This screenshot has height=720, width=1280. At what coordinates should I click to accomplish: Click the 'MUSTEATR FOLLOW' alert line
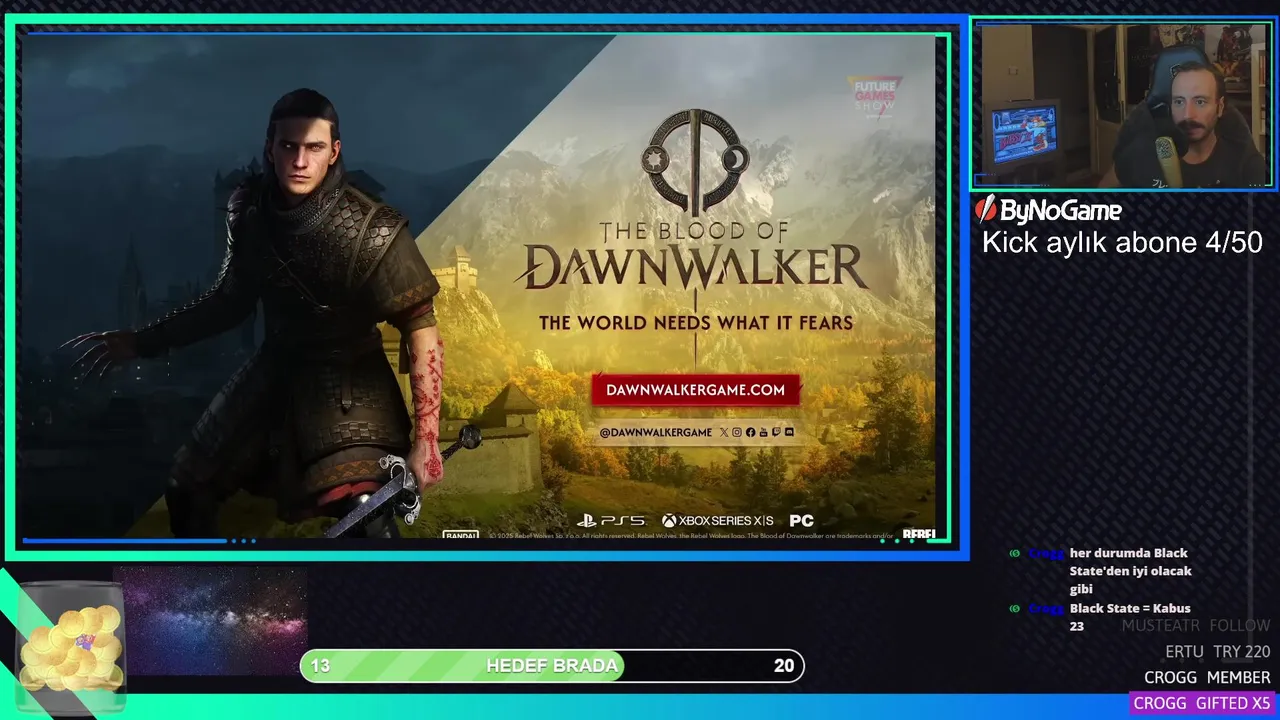click(x=1195, y=625)
